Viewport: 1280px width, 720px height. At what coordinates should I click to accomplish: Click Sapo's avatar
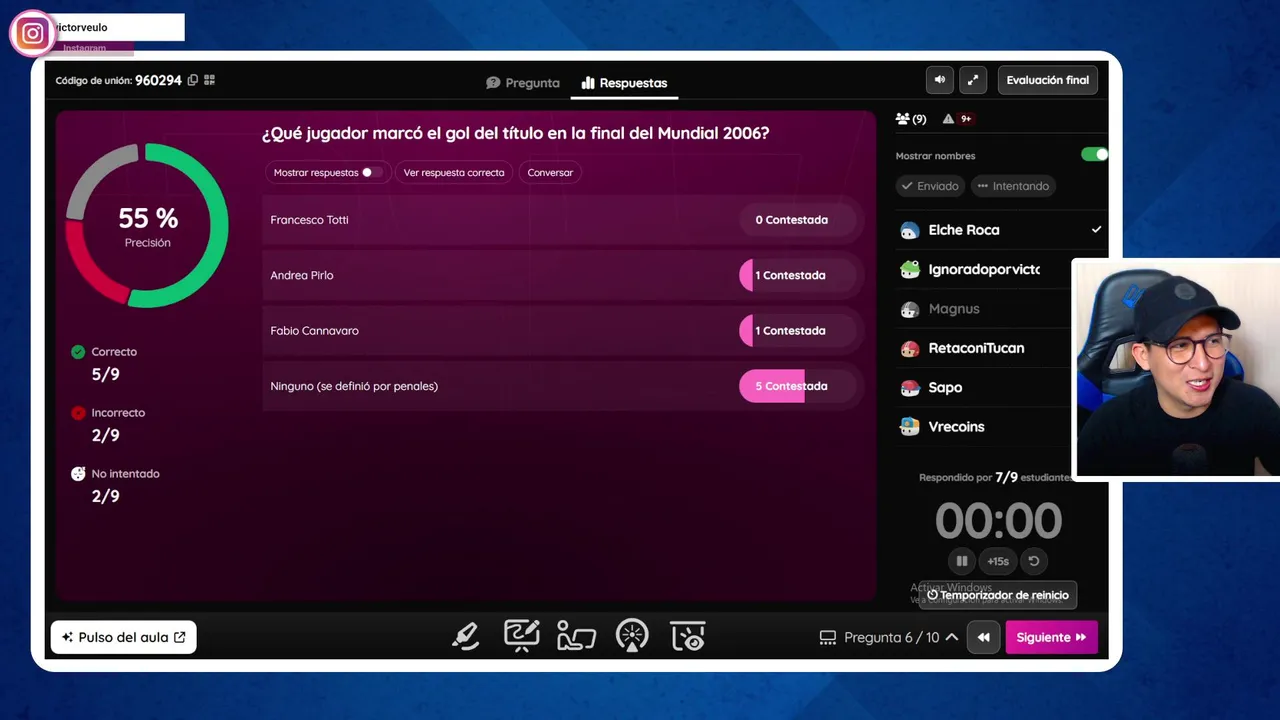[909, 387]
